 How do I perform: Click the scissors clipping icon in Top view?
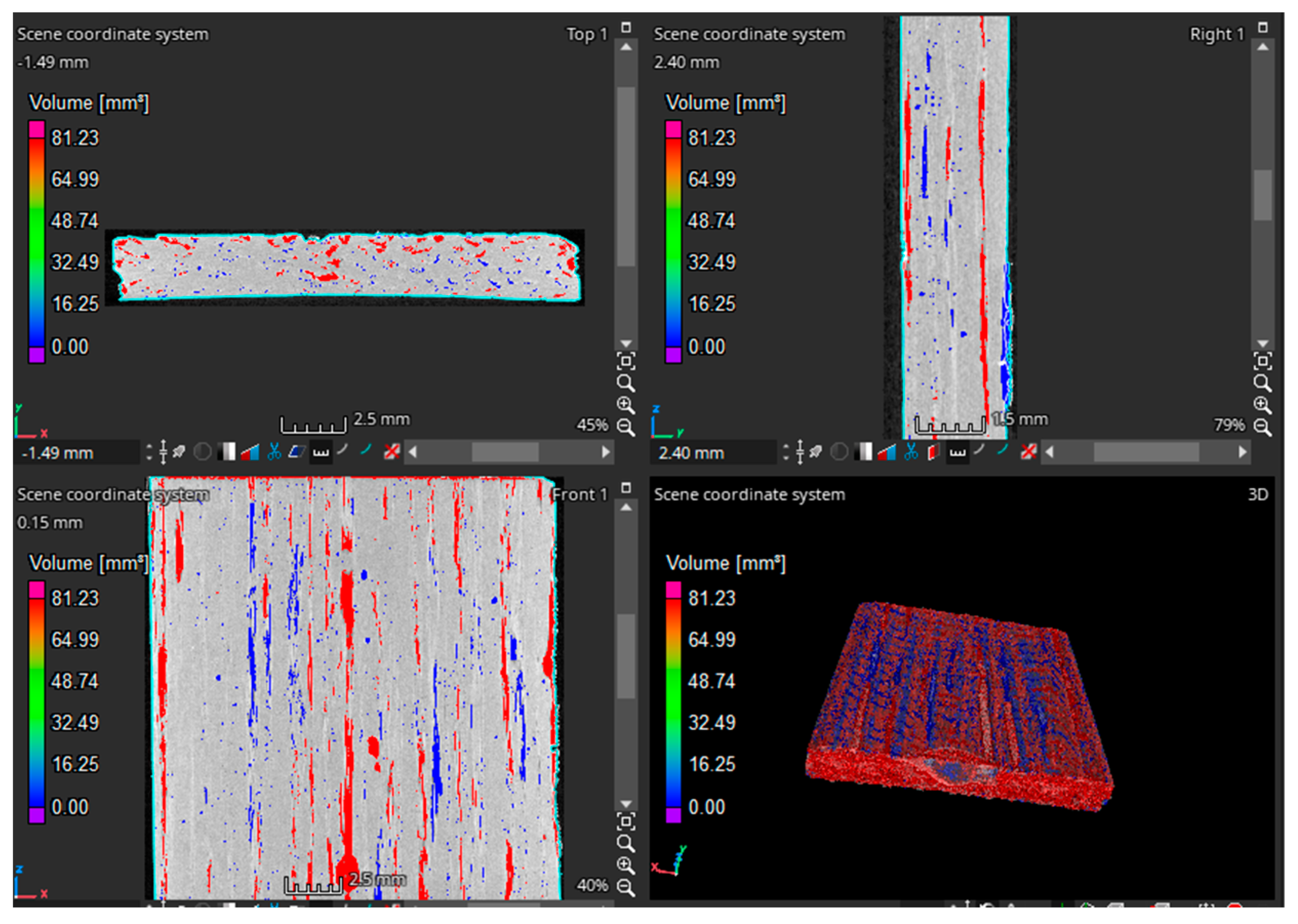(274, 453)
